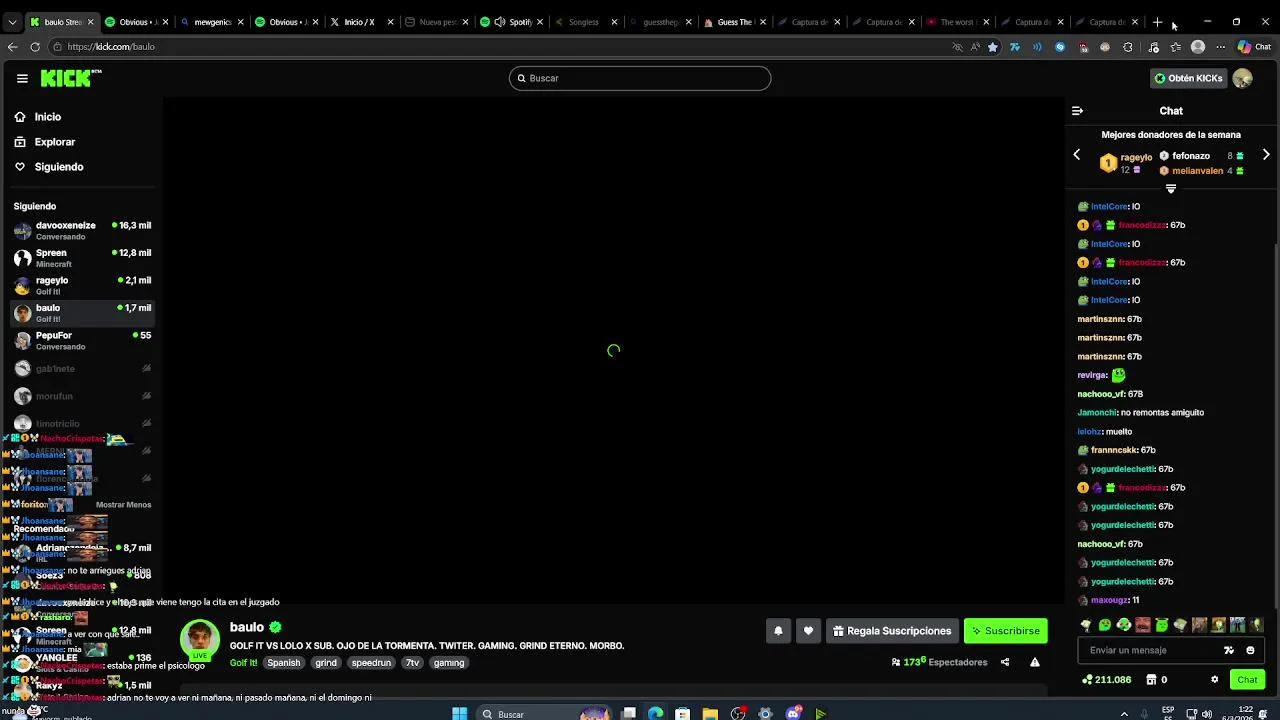This screenshot has height=720, width=1280.
Task: Select the Spanish tag
Action: (283, 663)
